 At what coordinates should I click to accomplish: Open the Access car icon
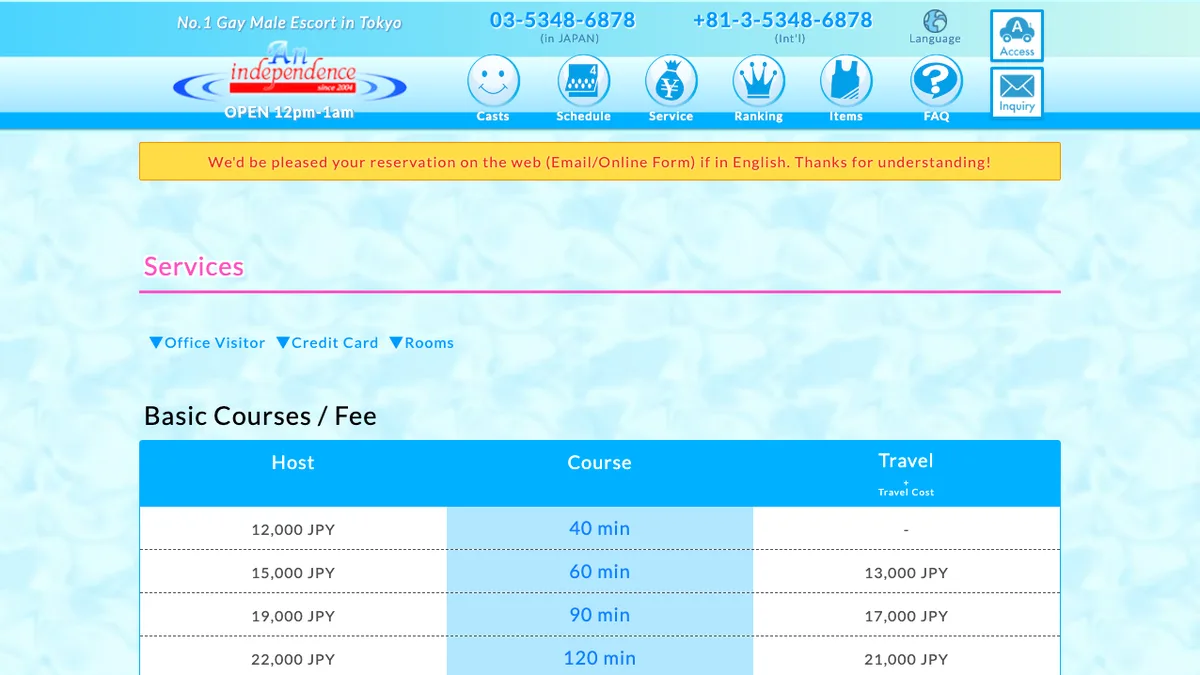[1017, 36]
